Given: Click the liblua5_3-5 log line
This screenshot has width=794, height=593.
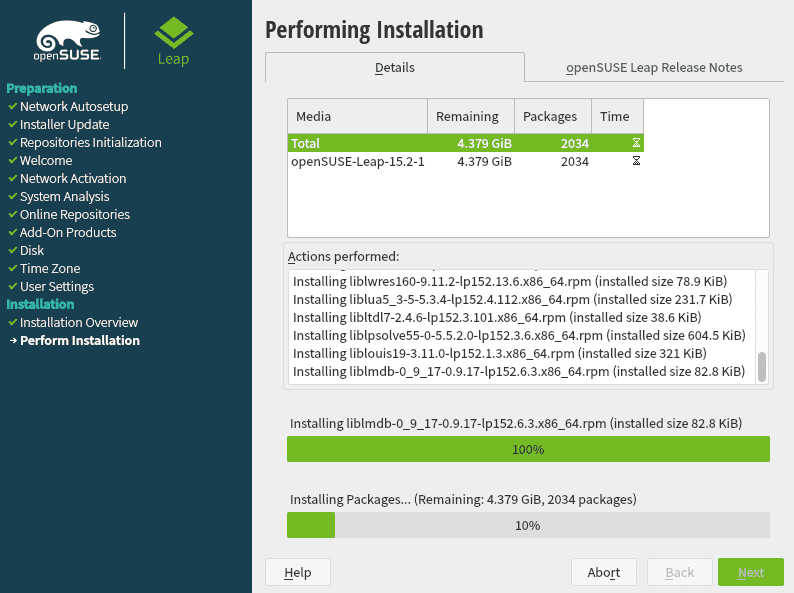Looking at the screenshot, I should tap(512, 300).
